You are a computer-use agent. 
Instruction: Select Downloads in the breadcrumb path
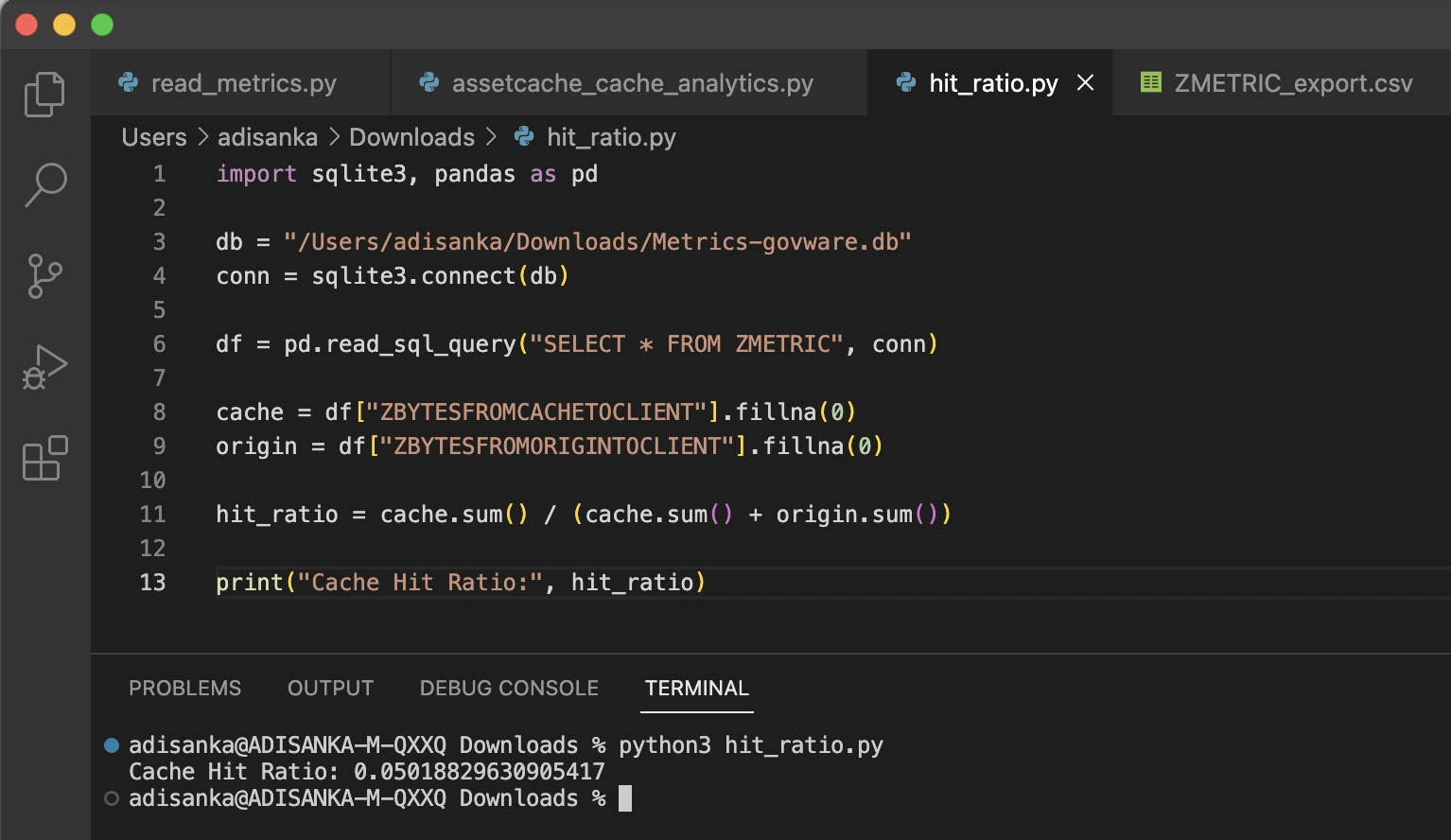tap(411, 137)
